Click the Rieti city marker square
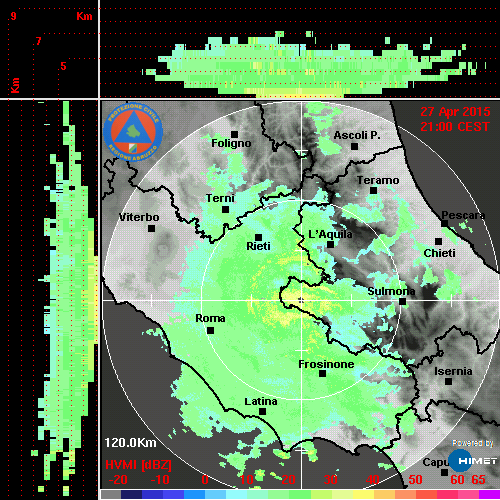The width and height of the screenshot is (500, 500). [x=258, y=237]
